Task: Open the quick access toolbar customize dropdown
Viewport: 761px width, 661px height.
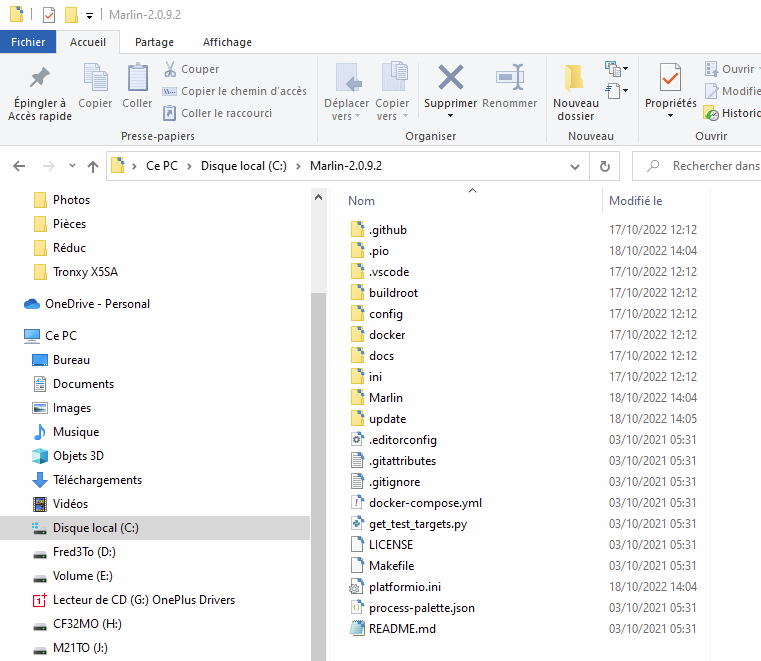Action: (89, 16)
